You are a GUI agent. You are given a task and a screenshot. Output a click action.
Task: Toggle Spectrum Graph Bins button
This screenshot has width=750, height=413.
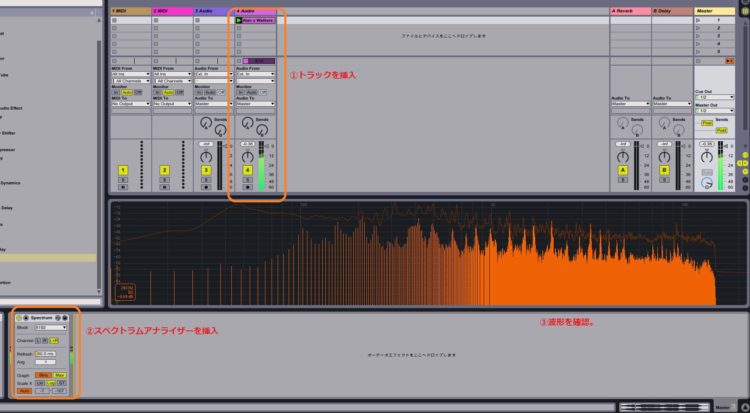click(43, 376)
